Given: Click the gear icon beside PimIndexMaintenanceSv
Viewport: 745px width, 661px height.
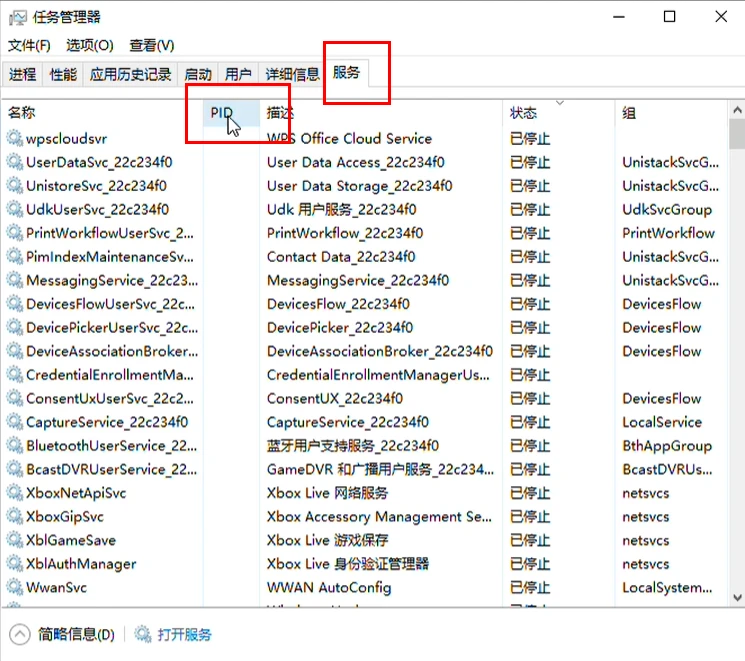Looking at the screenshot, I should tap(14, 257).
